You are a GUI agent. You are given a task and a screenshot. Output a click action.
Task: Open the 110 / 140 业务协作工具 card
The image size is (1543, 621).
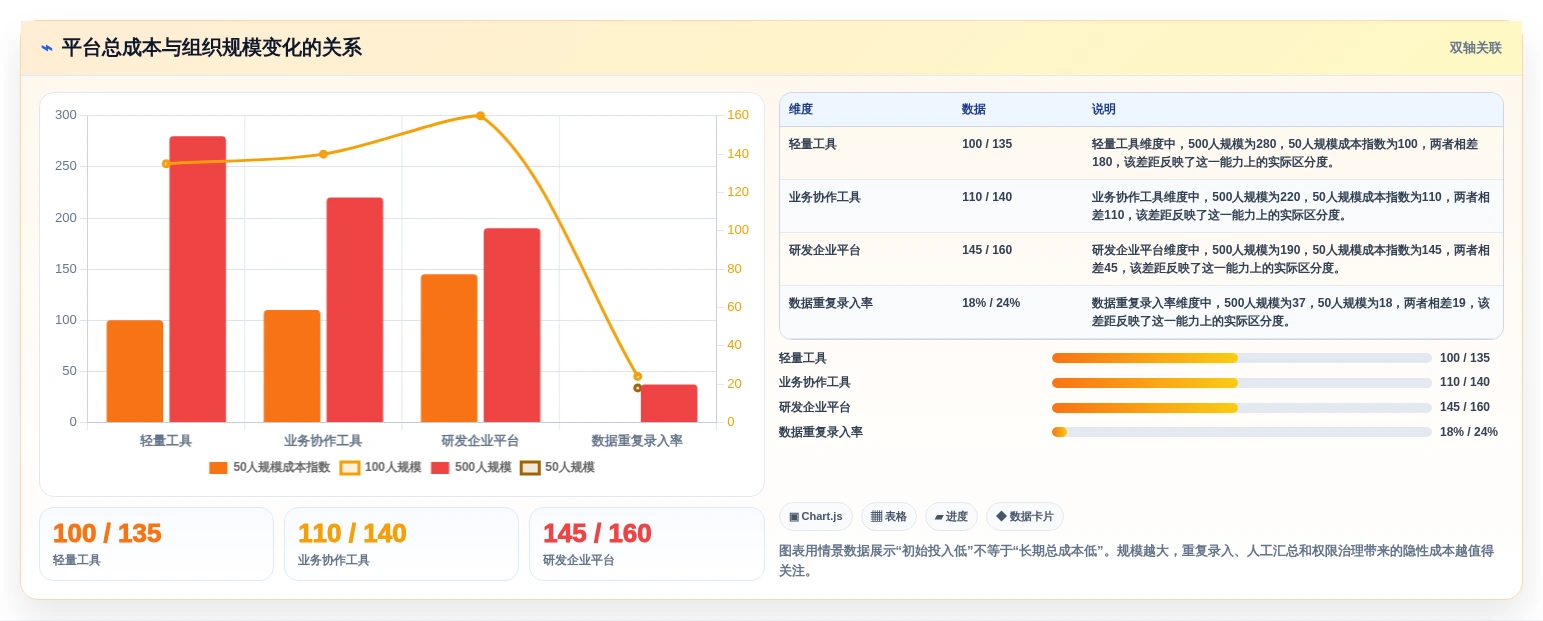coord(401,544)
